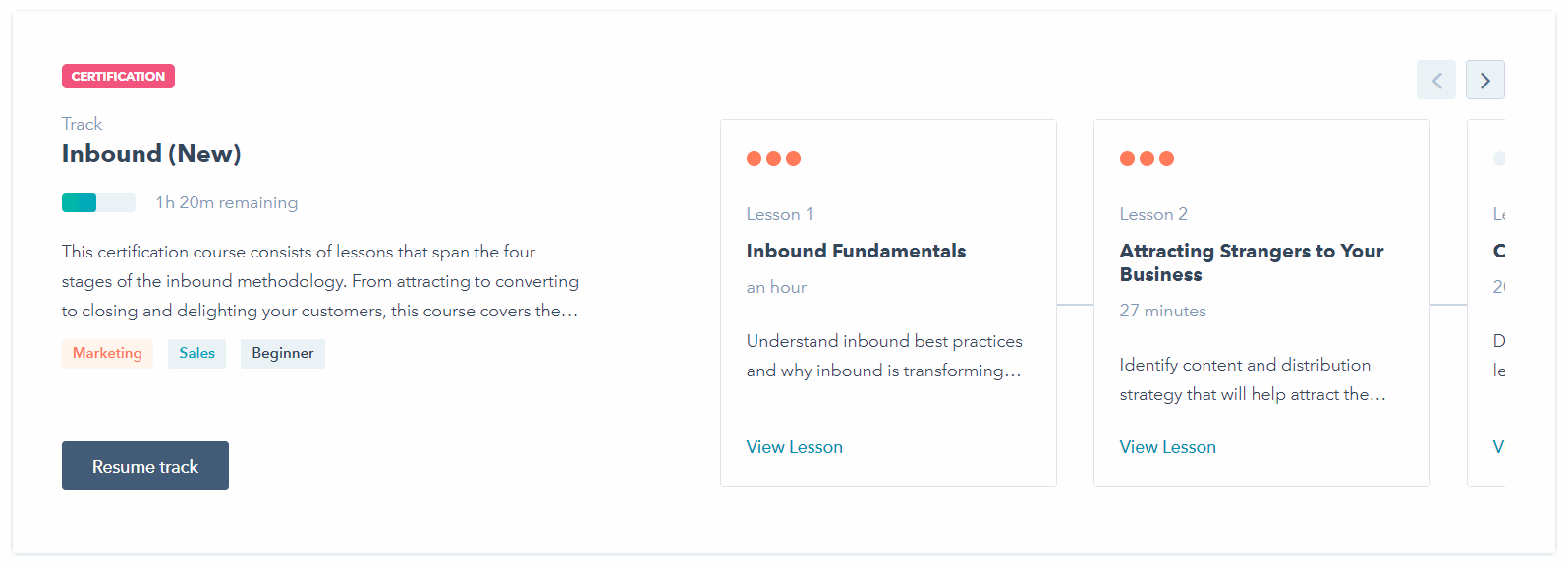Open View Lesson for Inbound Fundamentals

tap(794, 447)
